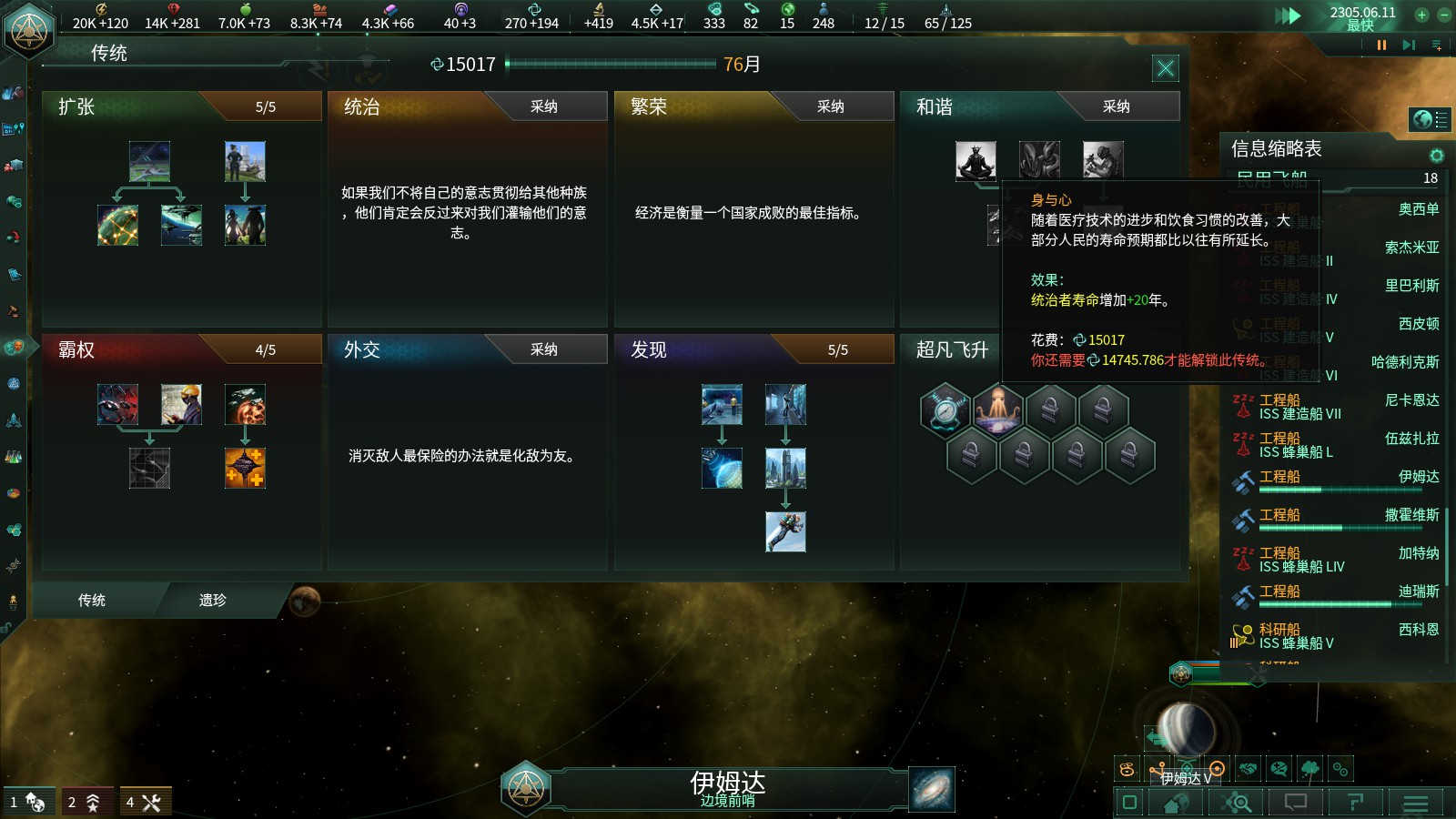1456x819 pixels.
Task: Select the 传统 tab at the bottom
Action: 92,600
